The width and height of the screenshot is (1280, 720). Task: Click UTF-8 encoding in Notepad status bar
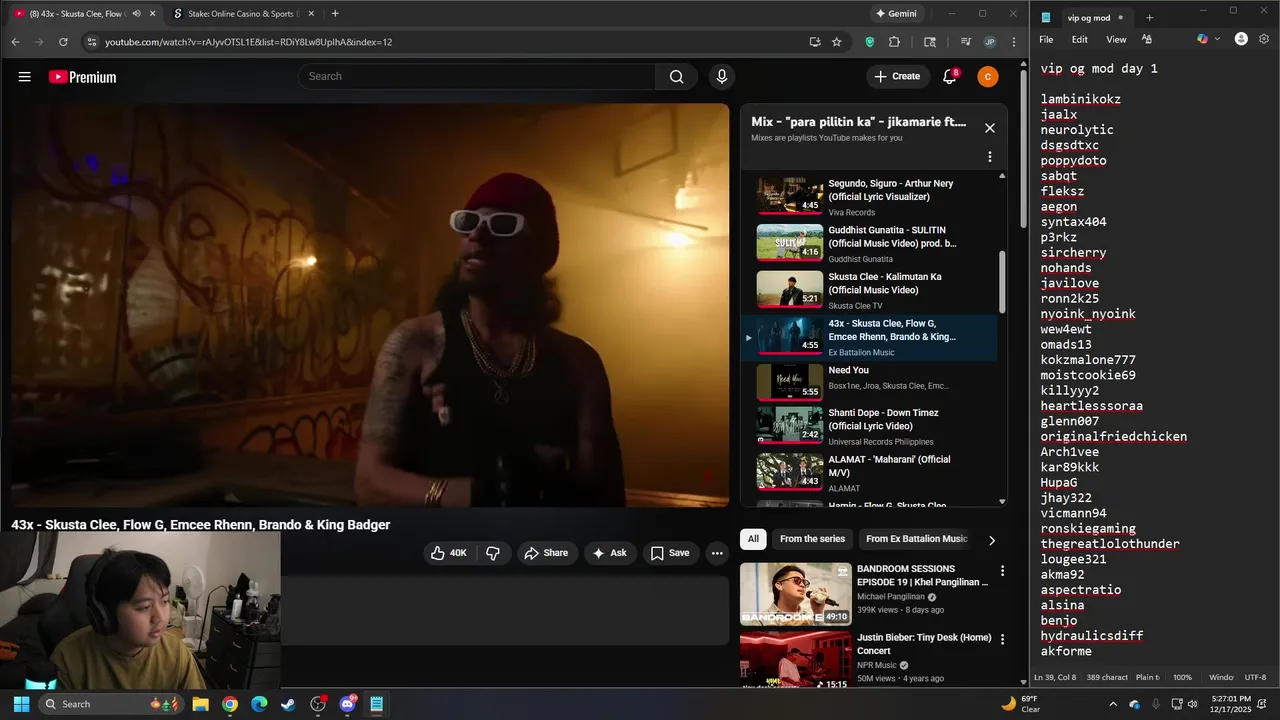pos(1256,677)
